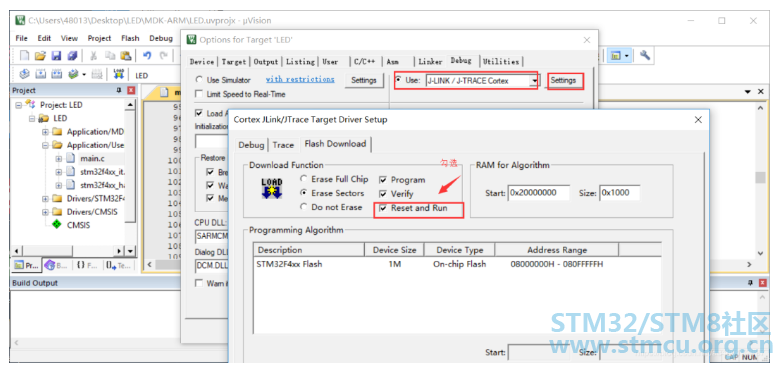
Task: Expand the main.c file node
Action: [x=58, y=159]
